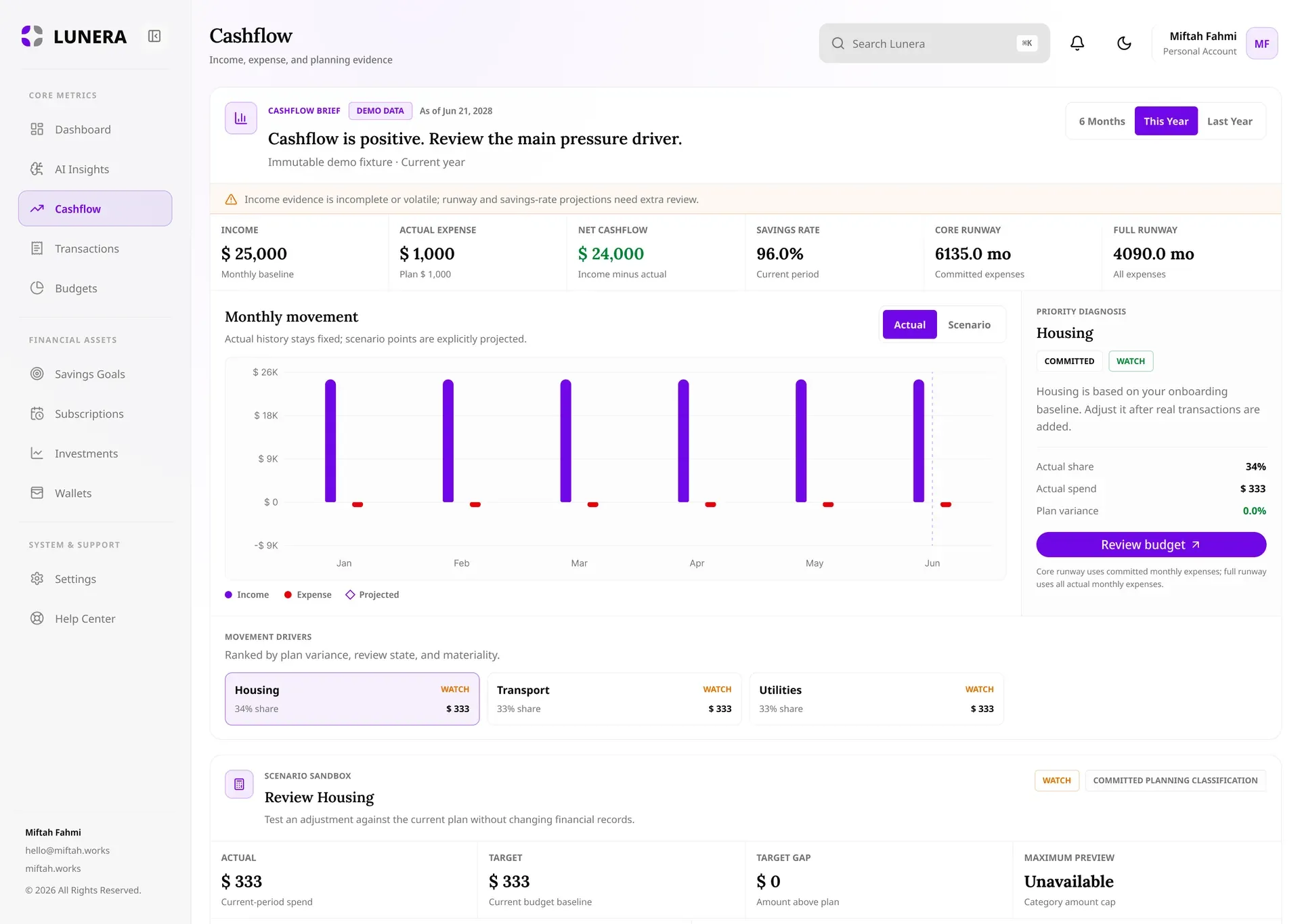The height and width of the screenshot is (924, 1300).
Task: Click the Transactions receipt icon
Action: 37,248
